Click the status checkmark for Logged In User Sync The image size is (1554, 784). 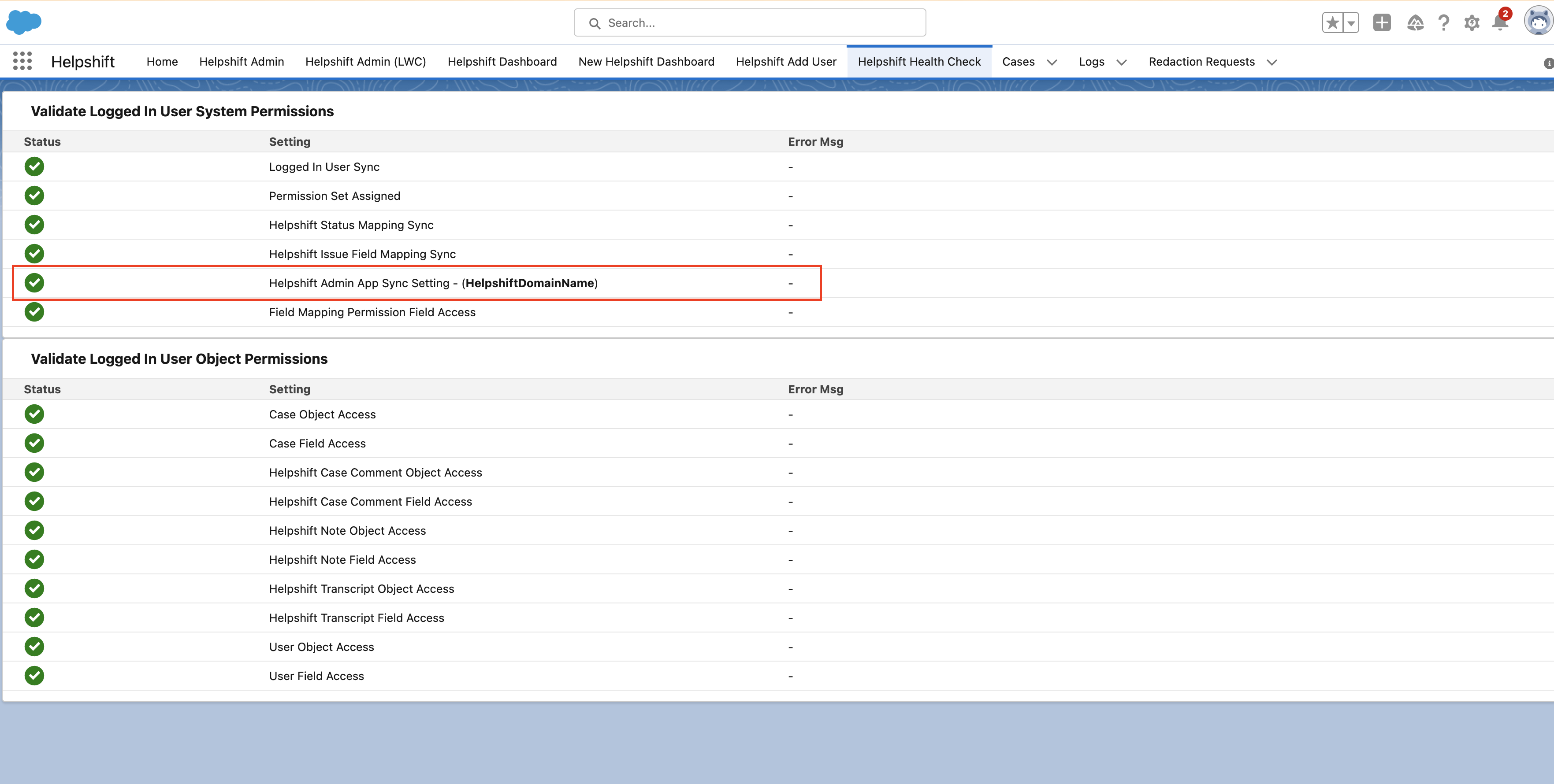coord(34,166)
